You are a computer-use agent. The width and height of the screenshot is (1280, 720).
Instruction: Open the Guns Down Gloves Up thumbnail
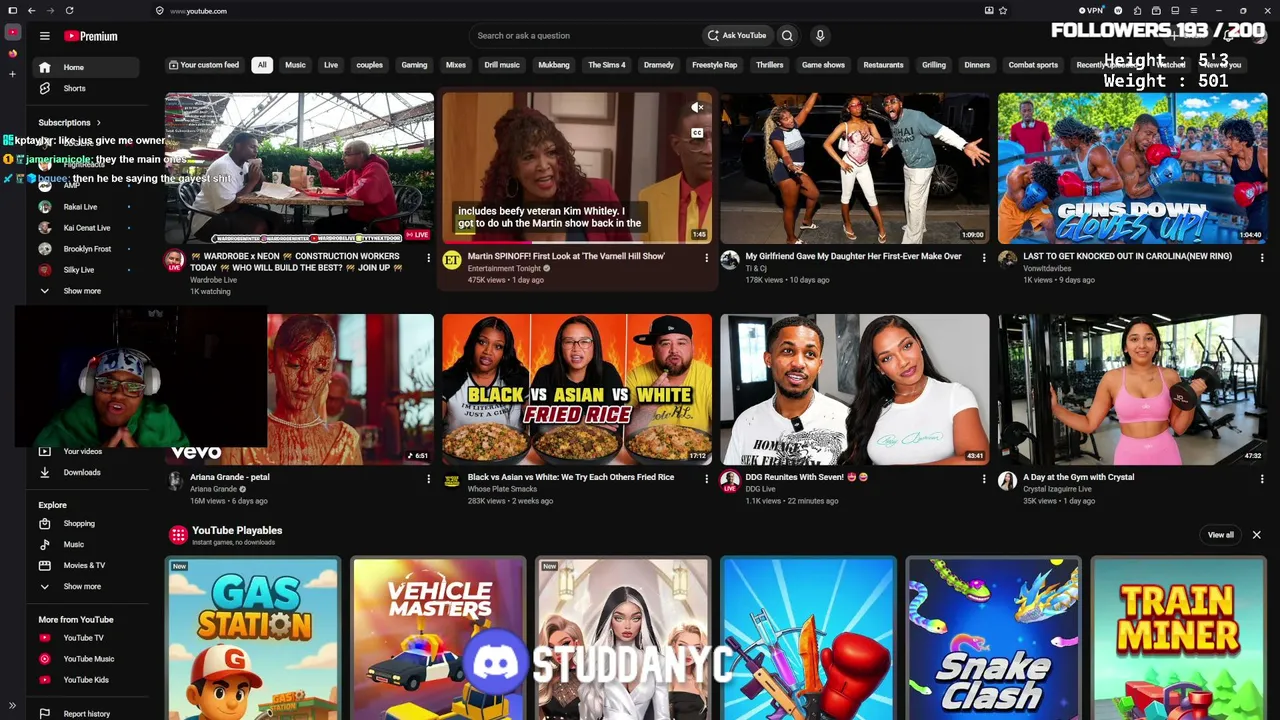[x=1132, y=169]
